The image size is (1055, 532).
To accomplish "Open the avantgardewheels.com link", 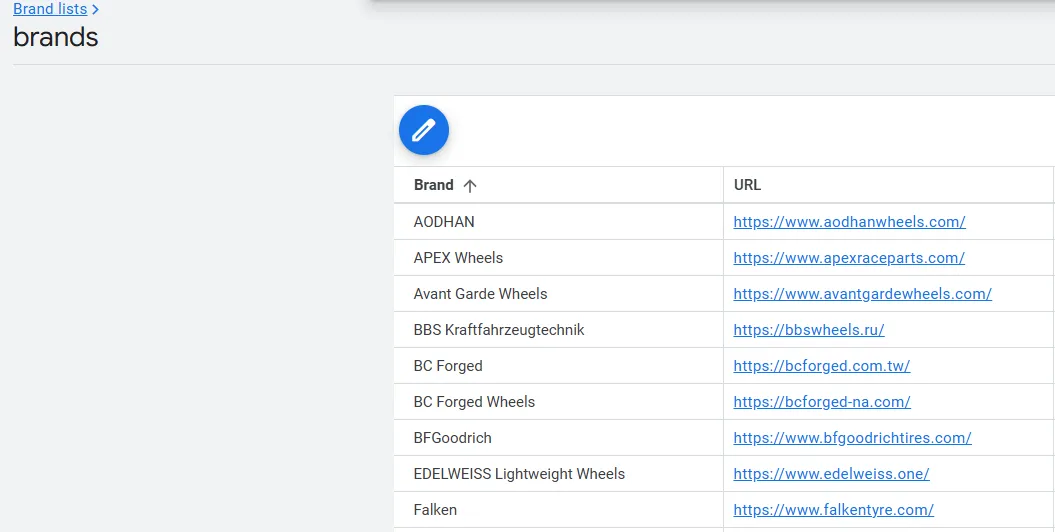I will 862,294.
